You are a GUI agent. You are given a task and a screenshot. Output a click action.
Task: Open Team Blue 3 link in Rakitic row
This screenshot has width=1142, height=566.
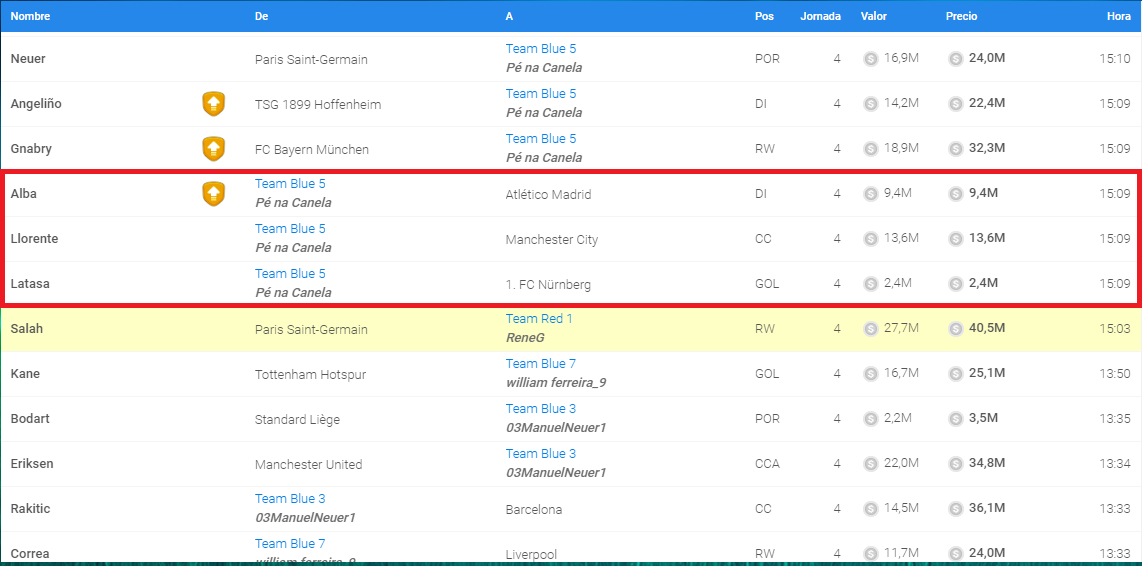click(x=290, y=499)
